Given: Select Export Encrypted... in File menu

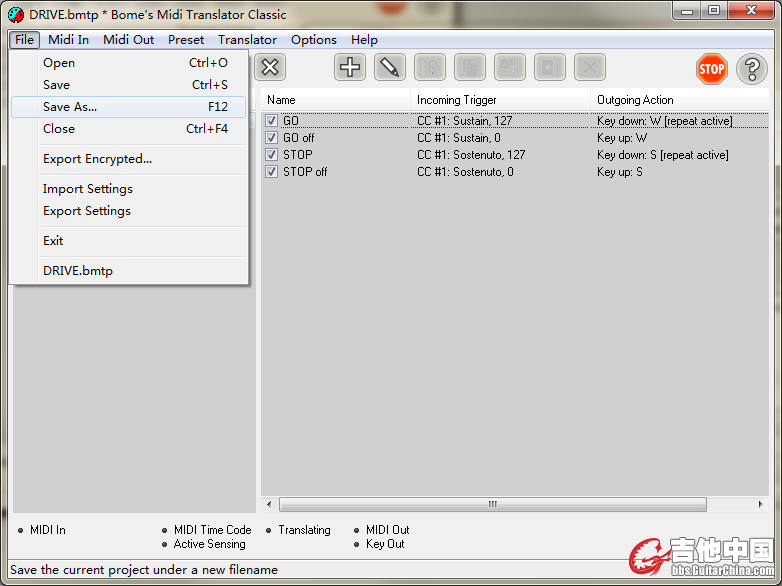Looking at the screenshot, I should point(97,159).
